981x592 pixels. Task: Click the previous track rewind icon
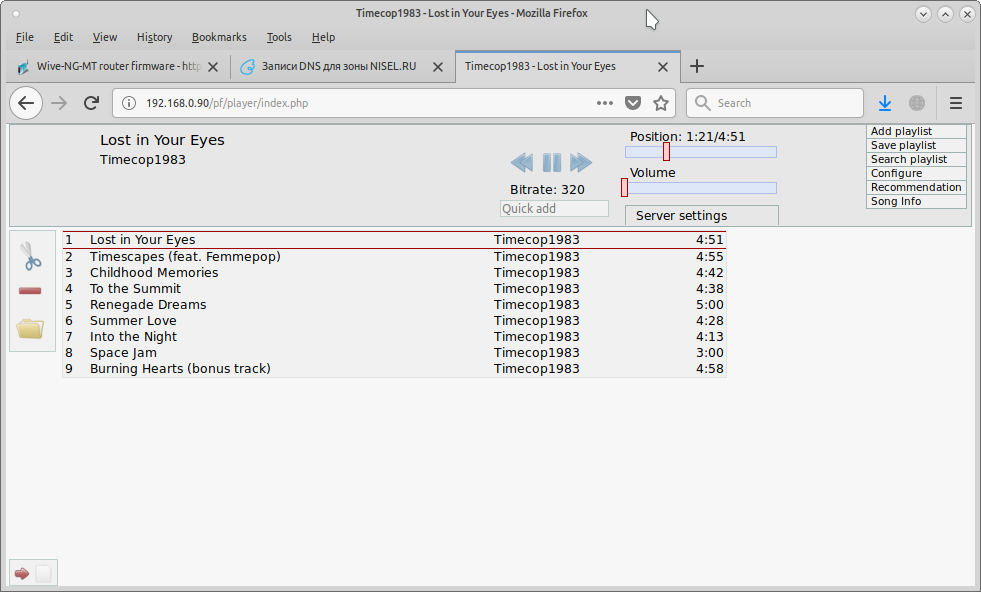point(522,163)
